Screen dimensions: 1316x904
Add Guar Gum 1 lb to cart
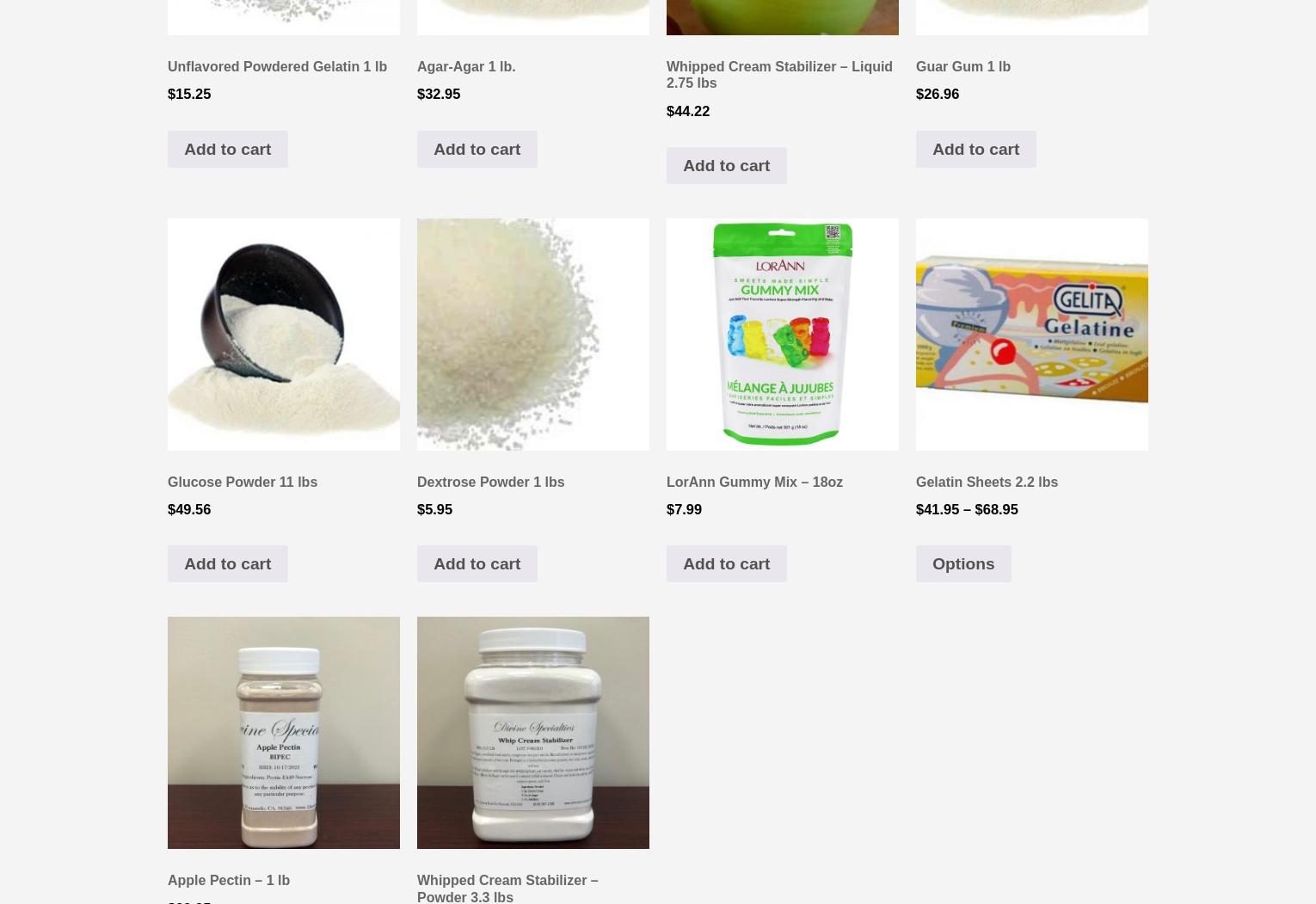pyautogui.click(x=975, y=149)
